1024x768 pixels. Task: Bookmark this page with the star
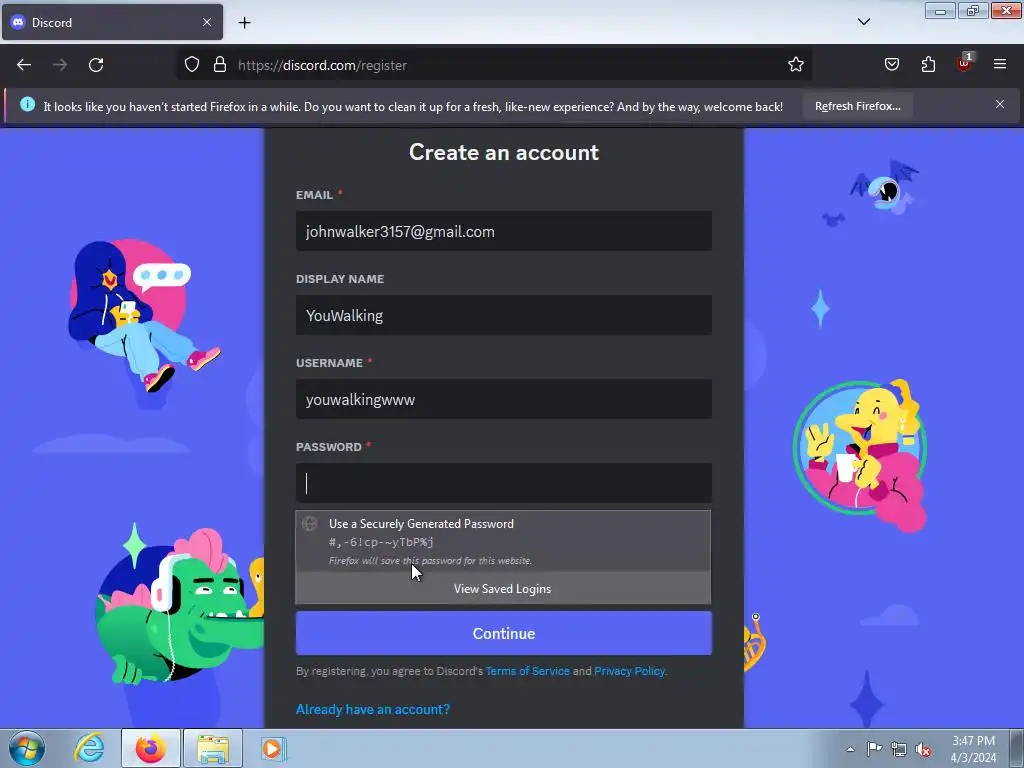pos(795,65)
